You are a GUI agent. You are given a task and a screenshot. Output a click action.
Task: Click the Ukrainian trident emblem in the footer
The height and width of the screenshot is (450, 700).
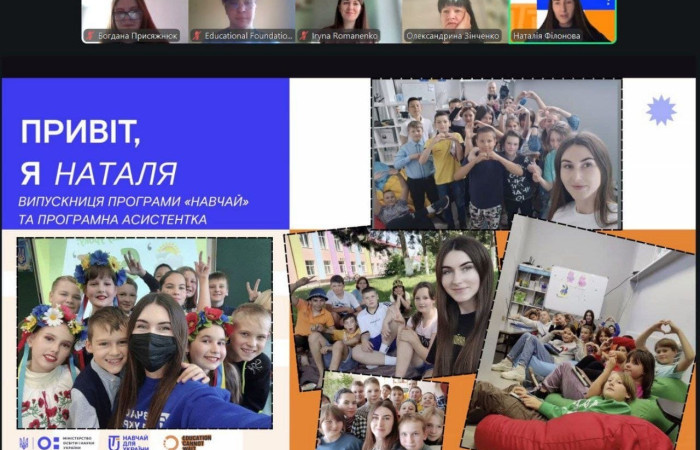(24, 441)
